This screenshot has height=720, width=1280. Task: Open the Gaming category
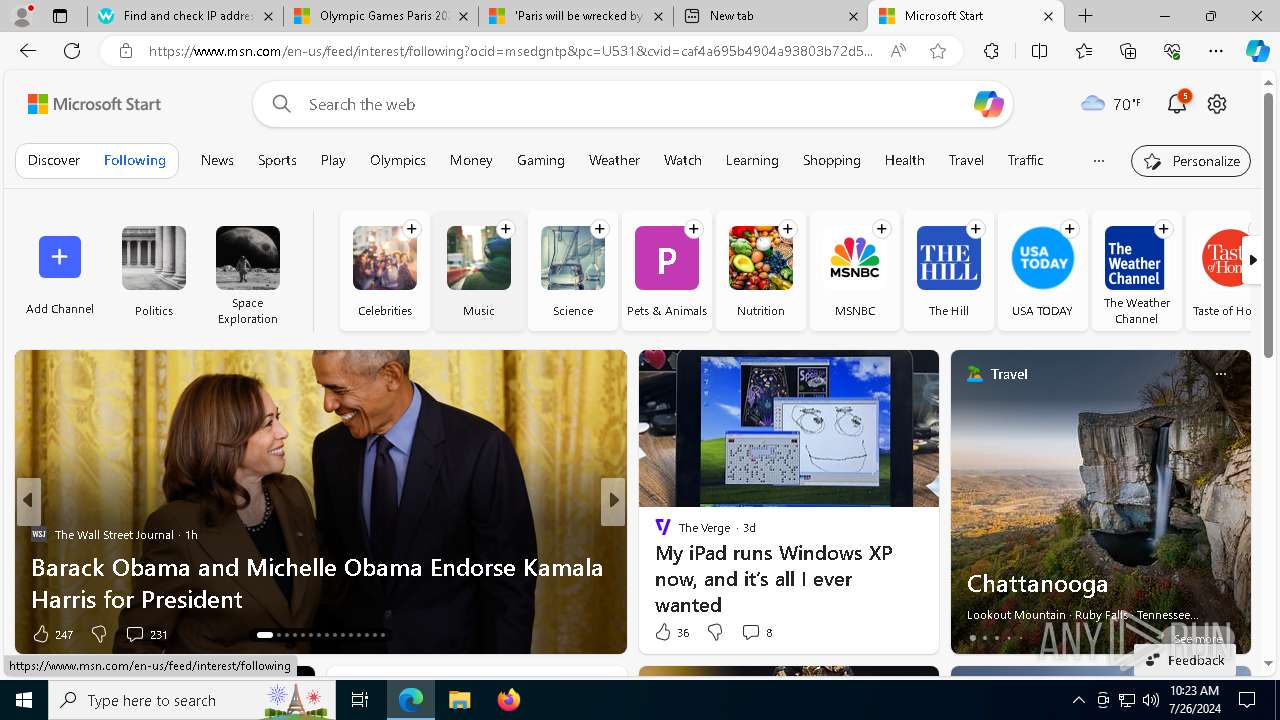(541, 160)
